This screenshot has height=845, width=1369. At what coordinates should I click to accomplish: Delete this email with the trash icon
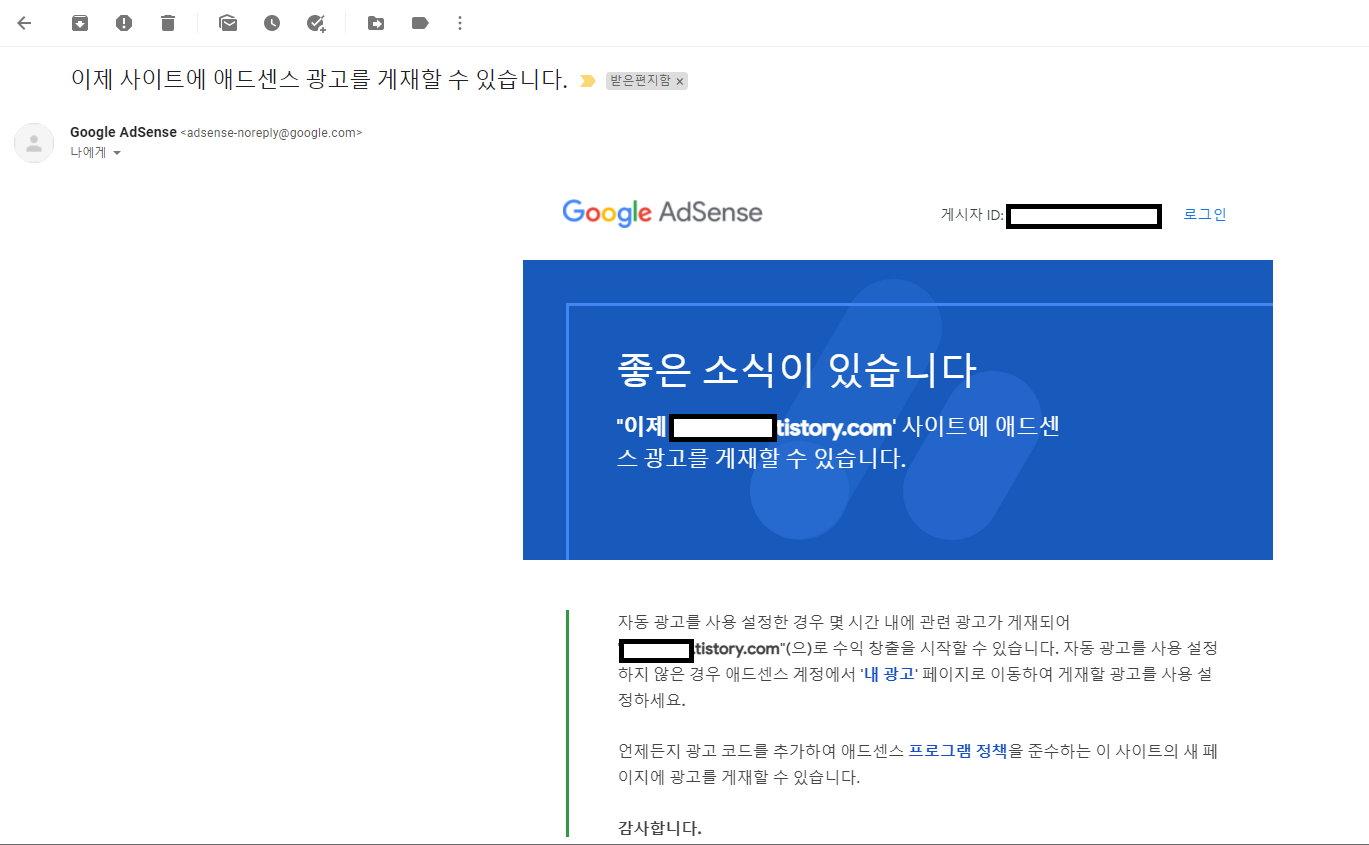pyautogui.click(x=168, y=23)
